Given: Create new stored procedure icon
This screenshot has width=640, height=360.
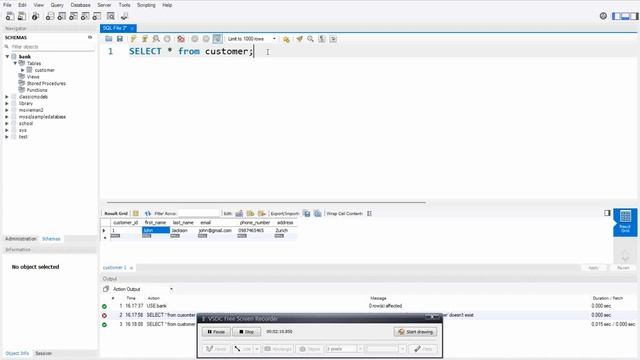Looking at the screenshot, I should pyautogui.click(x=85, y=16).
